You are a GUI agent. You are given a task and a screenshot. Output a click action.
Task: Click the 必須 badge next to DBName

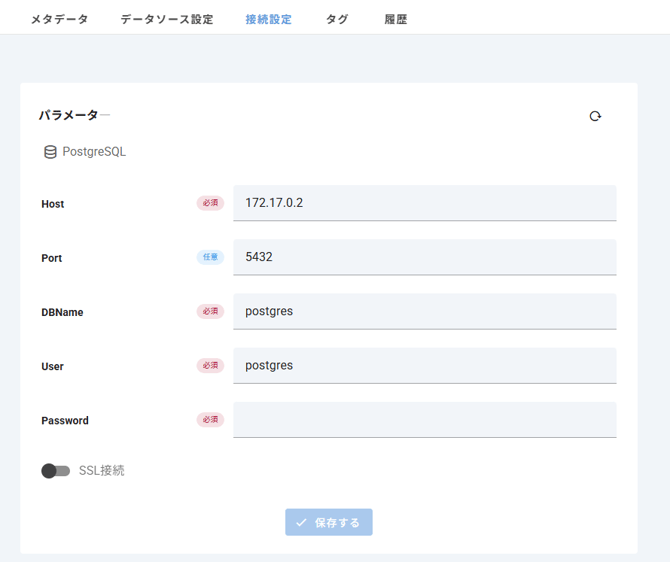(x=210, y=311)
